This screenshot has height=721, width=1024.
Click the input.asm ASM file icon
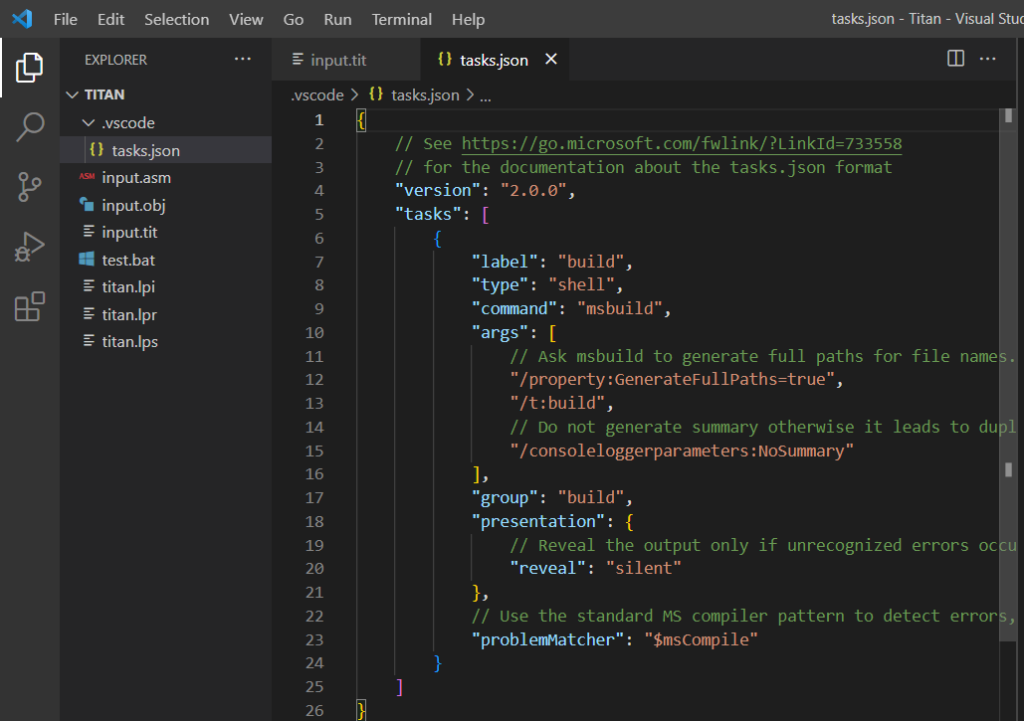pyautogui.click(x=87, y=177)
